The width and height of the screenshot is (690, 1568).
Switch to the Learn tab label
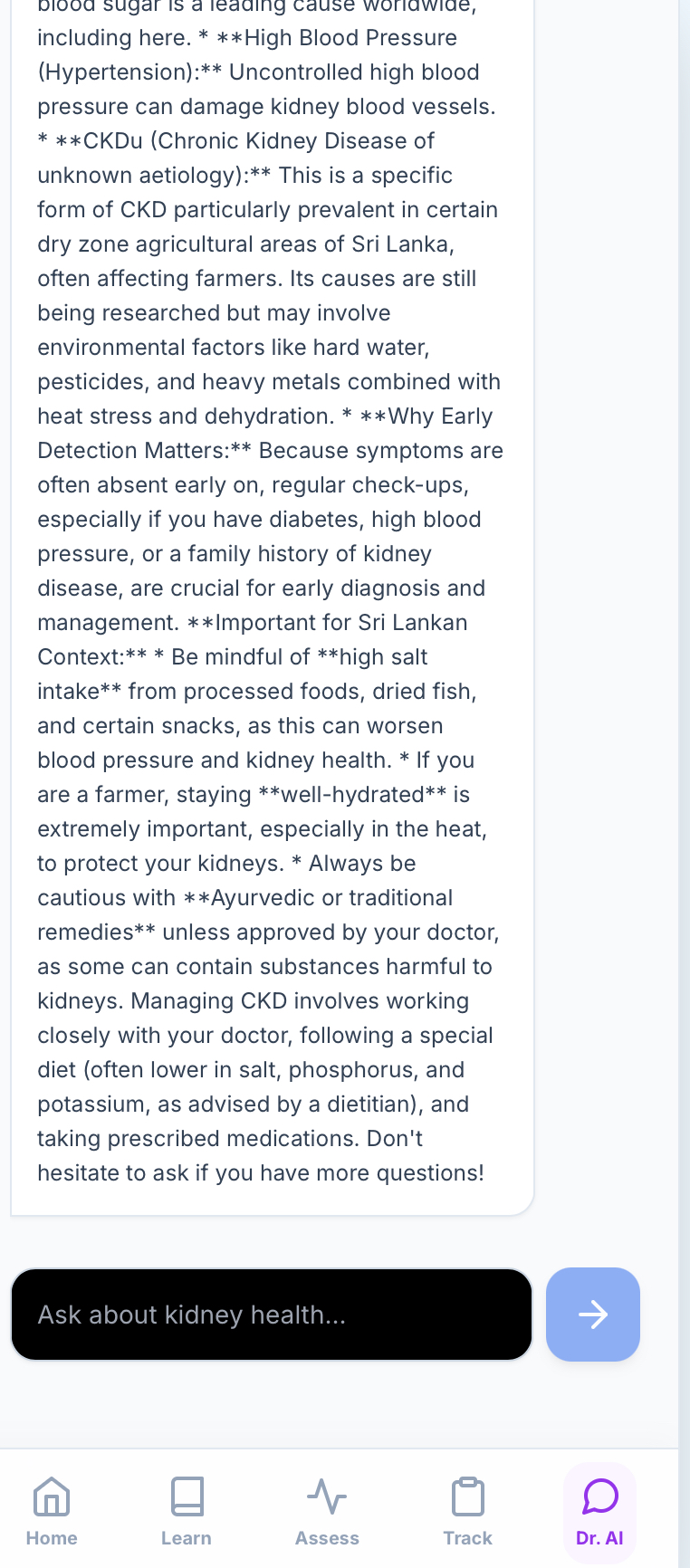pyautogui.click(x=187, y=1538)
